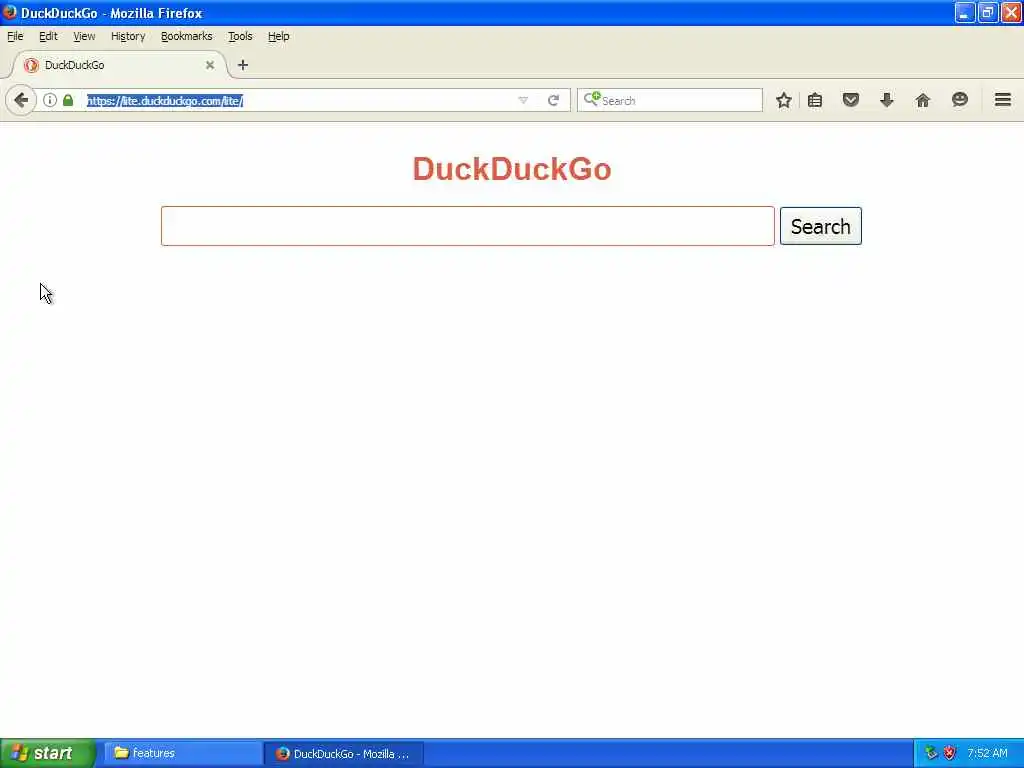Expand the URL bar history dropdown

523,101
